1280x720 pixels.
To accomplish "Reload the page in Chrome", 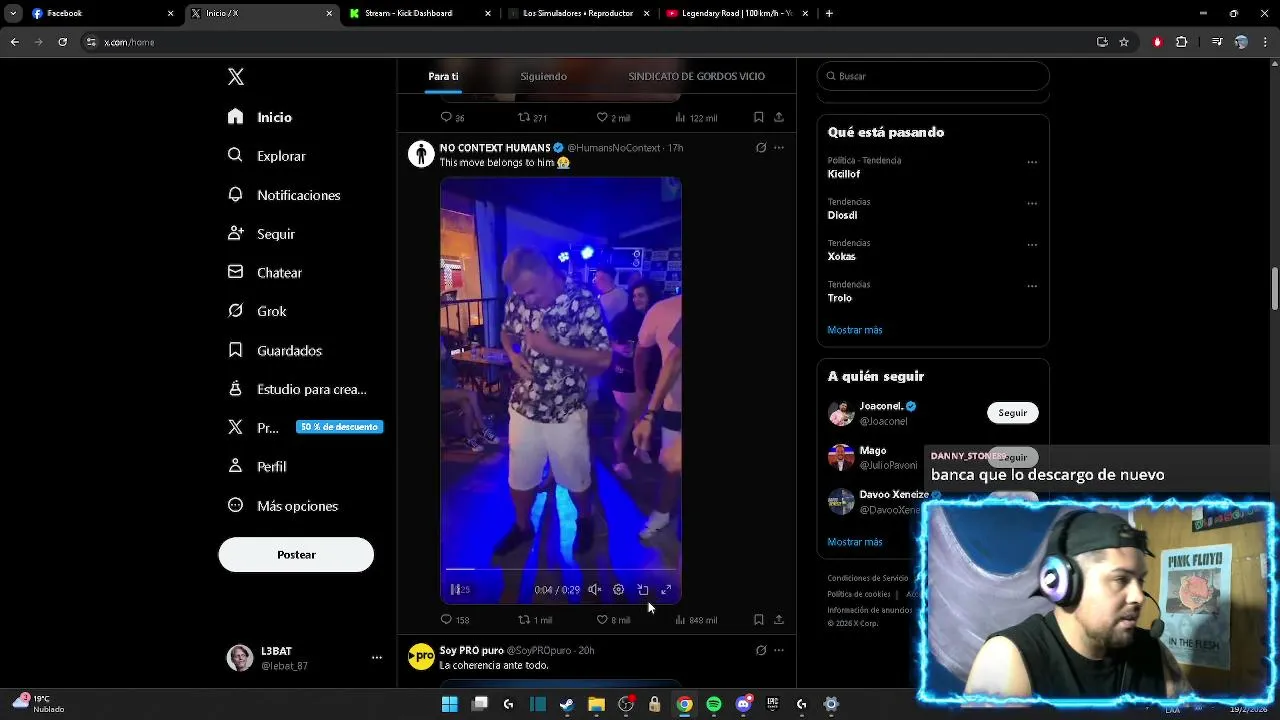I will pyautogui.click(x=62, y=42).
